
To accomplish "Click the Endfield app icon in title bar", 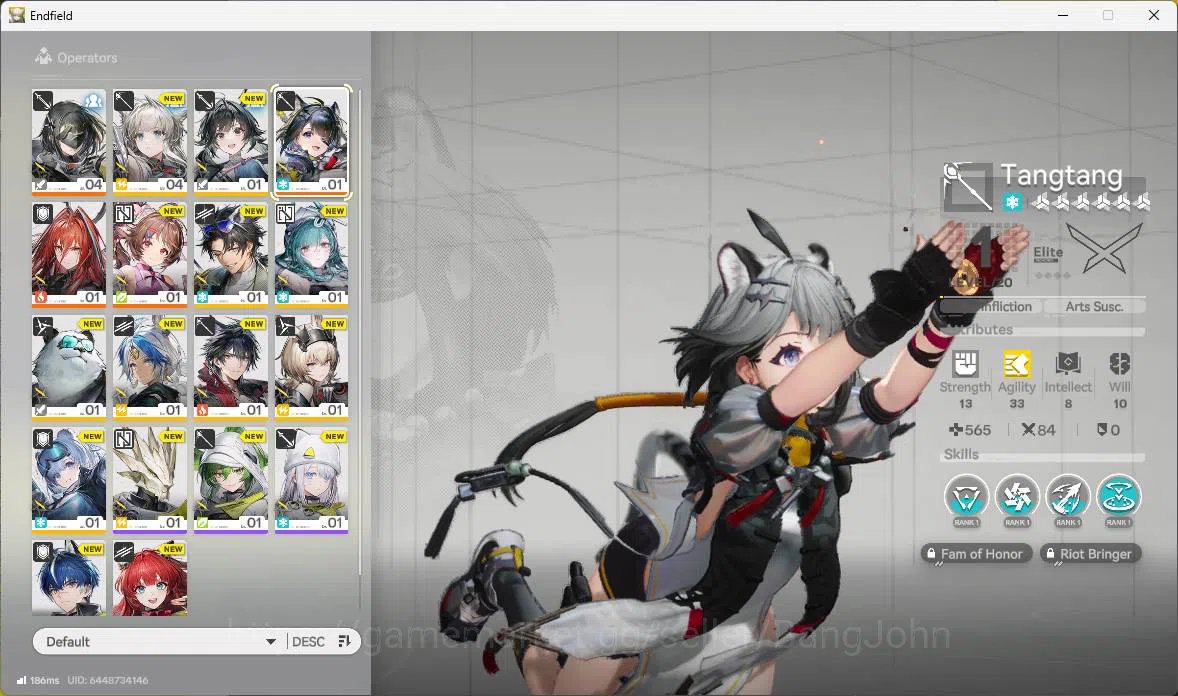I will (x=17, y=15).
